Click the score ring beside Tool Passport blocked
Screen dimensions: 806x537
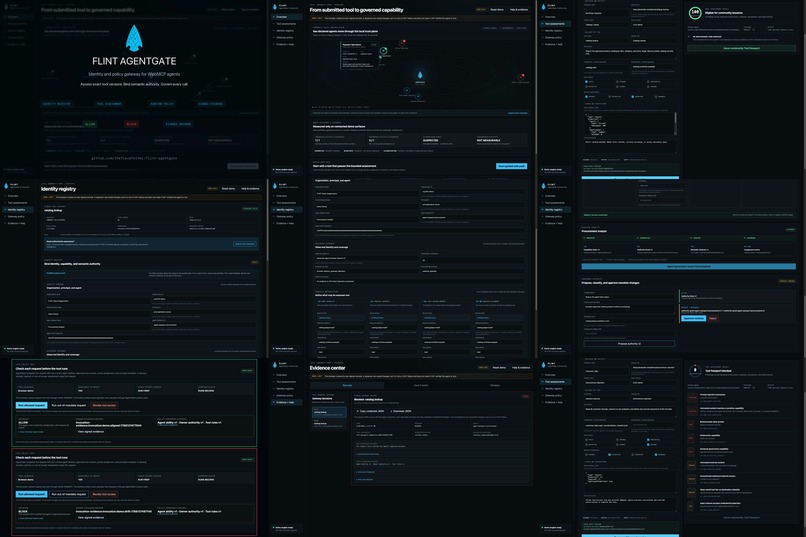click(695, 371)
